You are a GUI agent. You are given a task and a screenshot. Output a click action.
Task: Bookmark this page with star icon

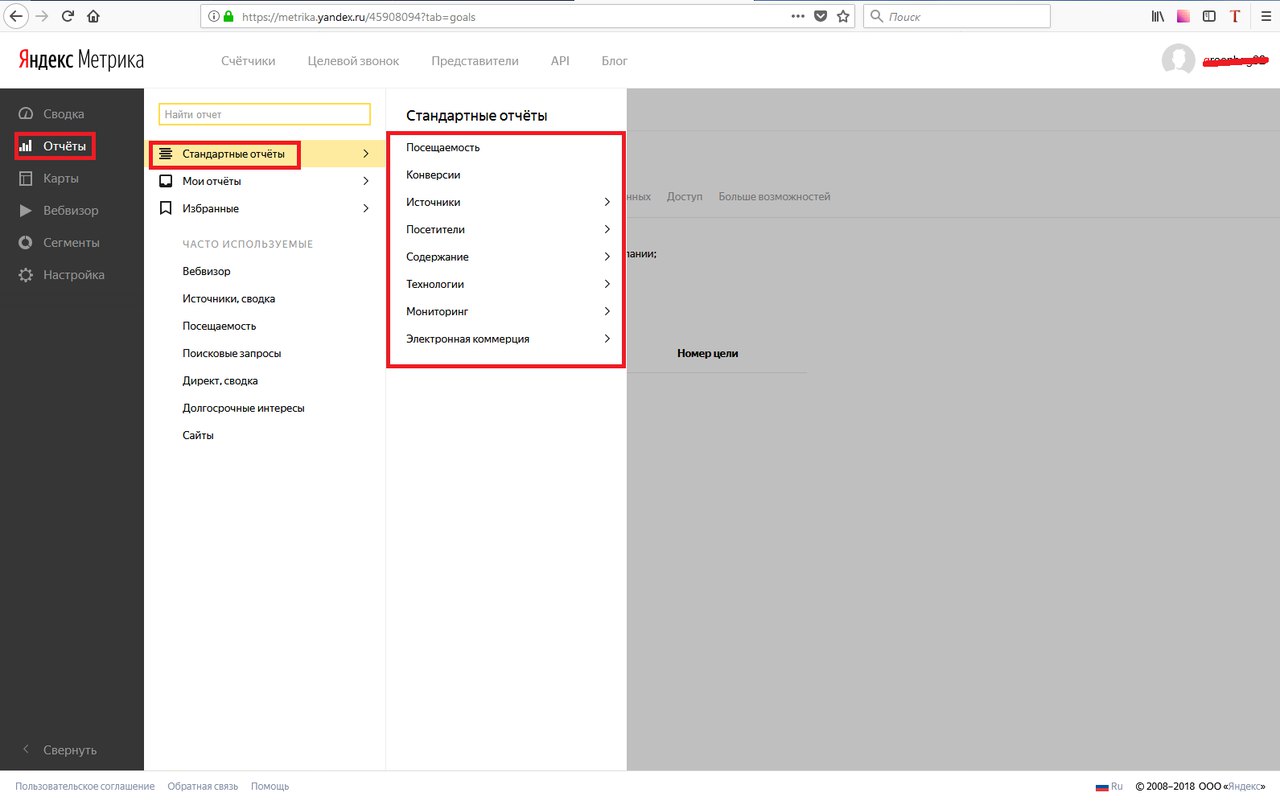(843, 16)
